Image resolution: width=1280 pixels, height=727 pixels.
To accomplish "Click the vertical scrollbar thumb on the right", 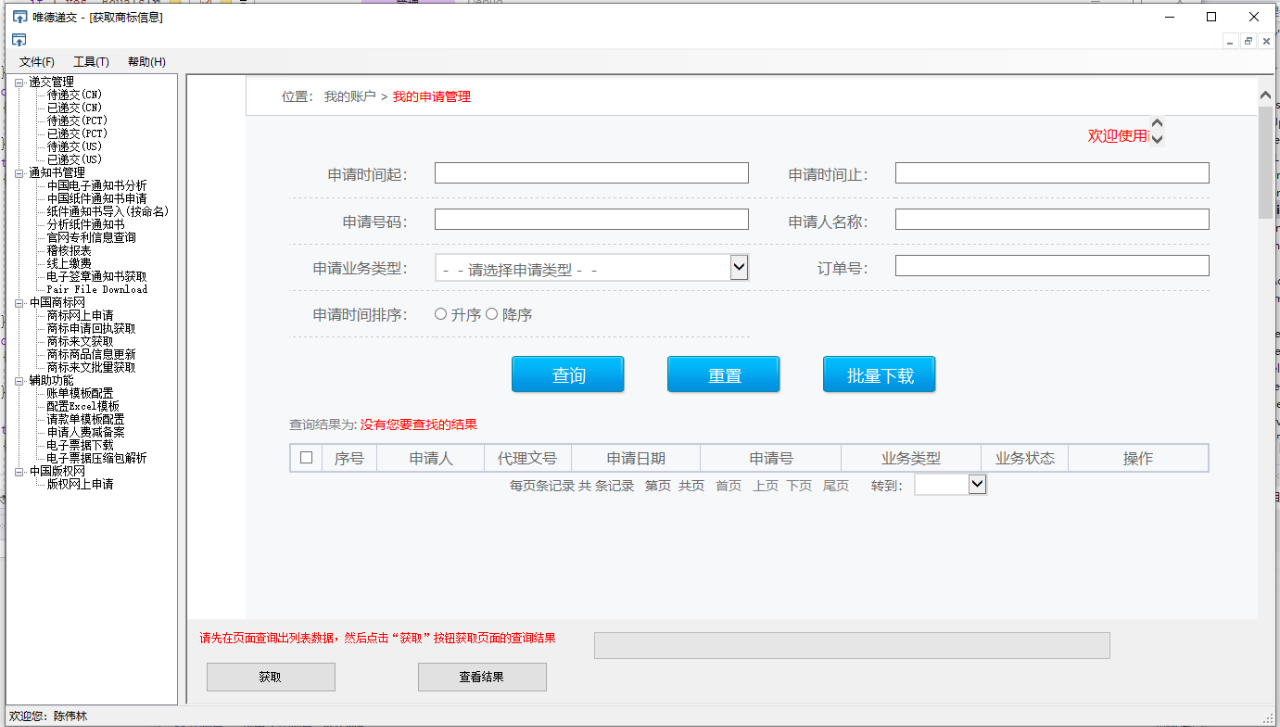I will click(x=1266, y=162).
